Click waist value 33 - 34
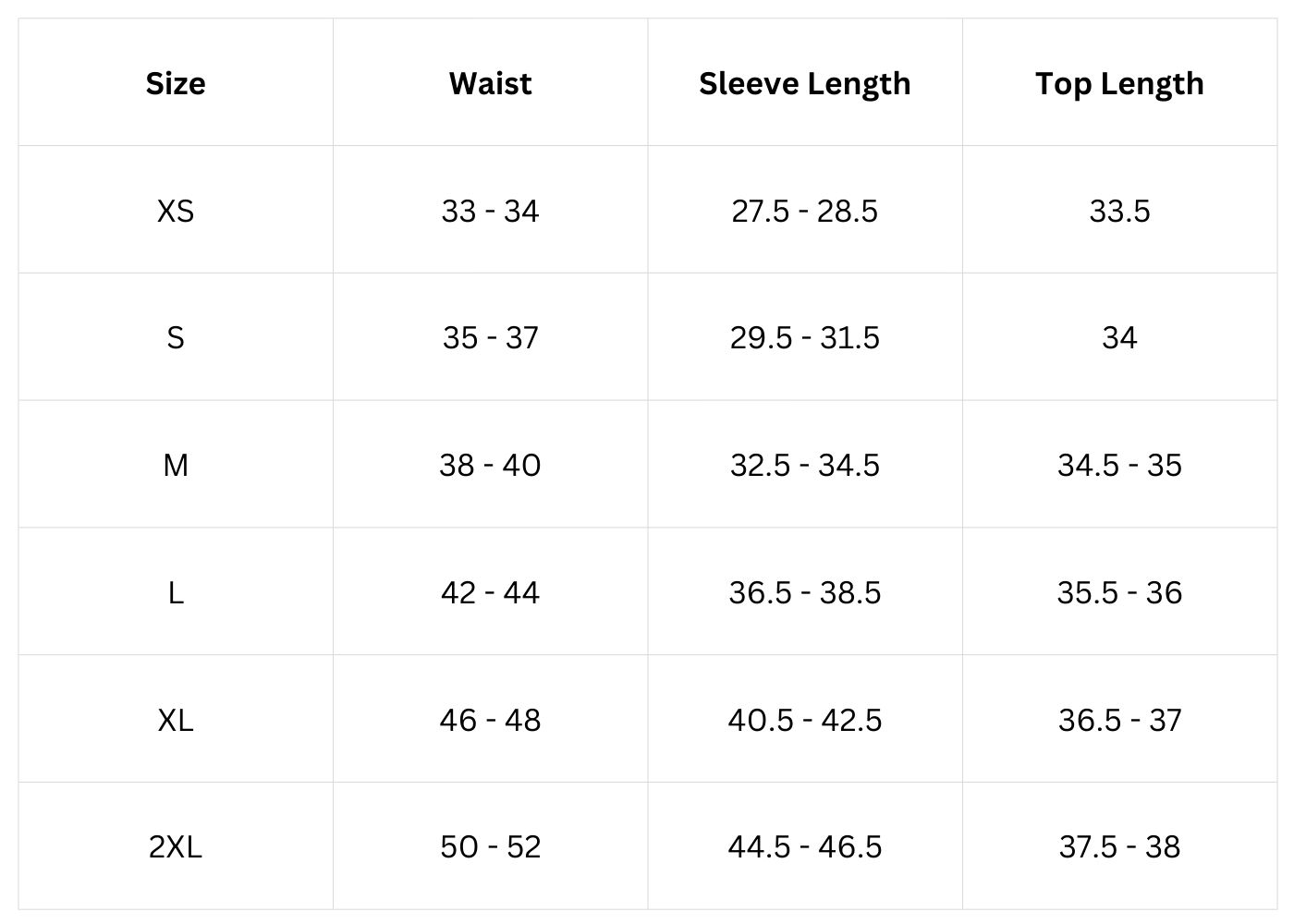Viewport: 1294px width, 924px height. (x=490, y=211)
